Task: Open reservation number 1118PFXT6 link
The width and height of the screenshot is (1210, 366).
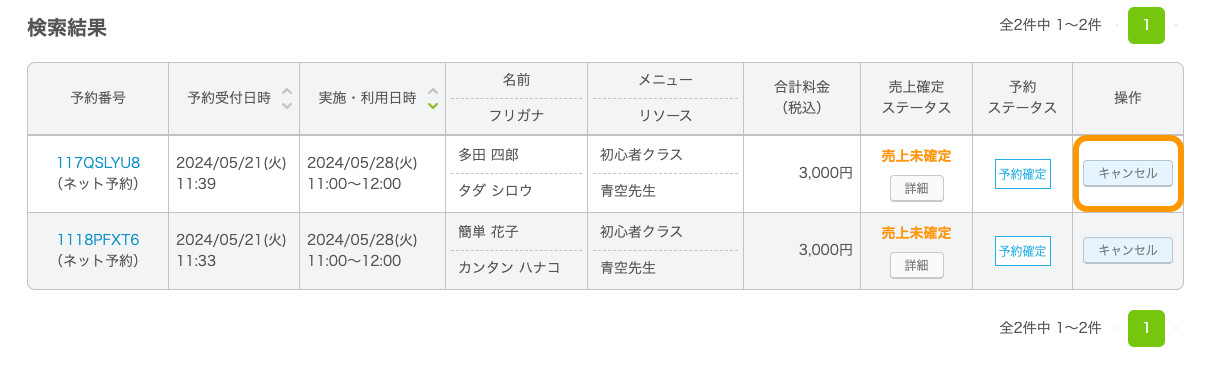Action: (98, 239)
